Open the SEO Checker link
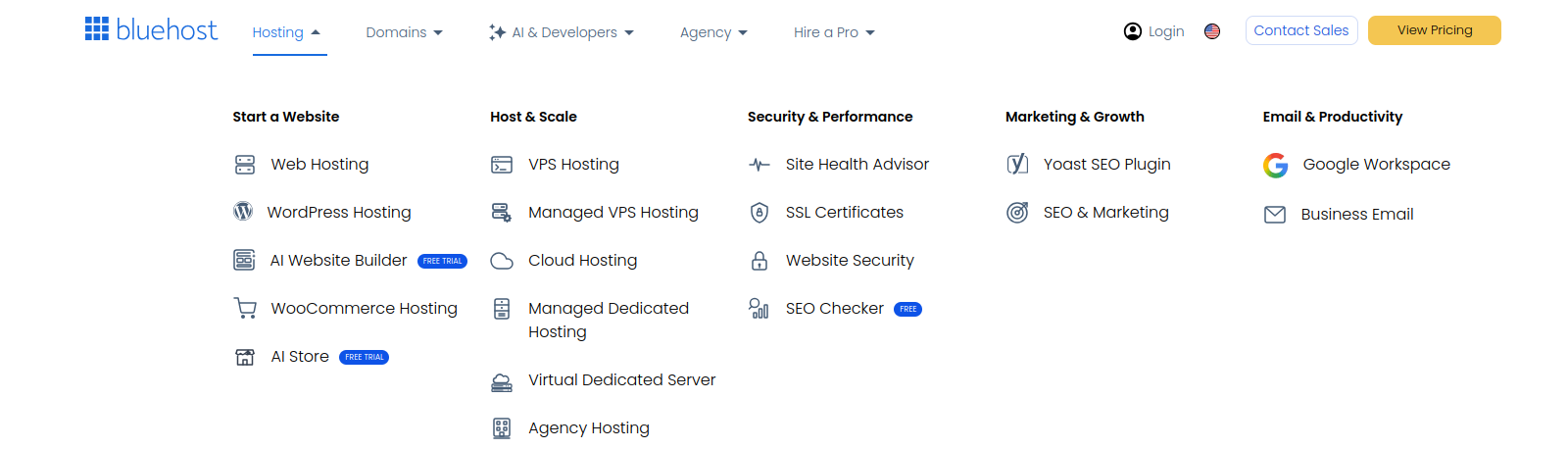 (835, 309)
